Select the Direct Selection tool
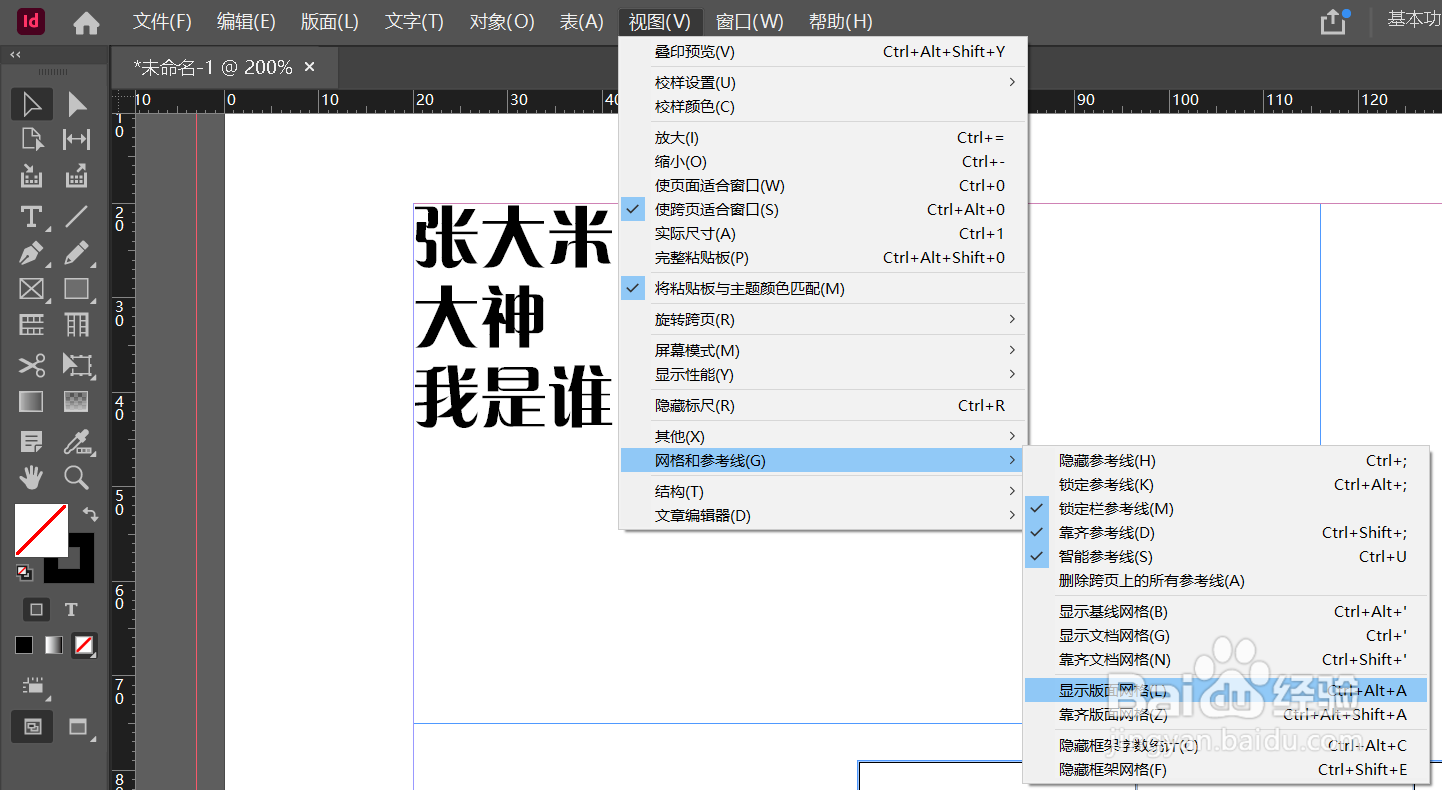1442x790 pixels. (77, 104)
